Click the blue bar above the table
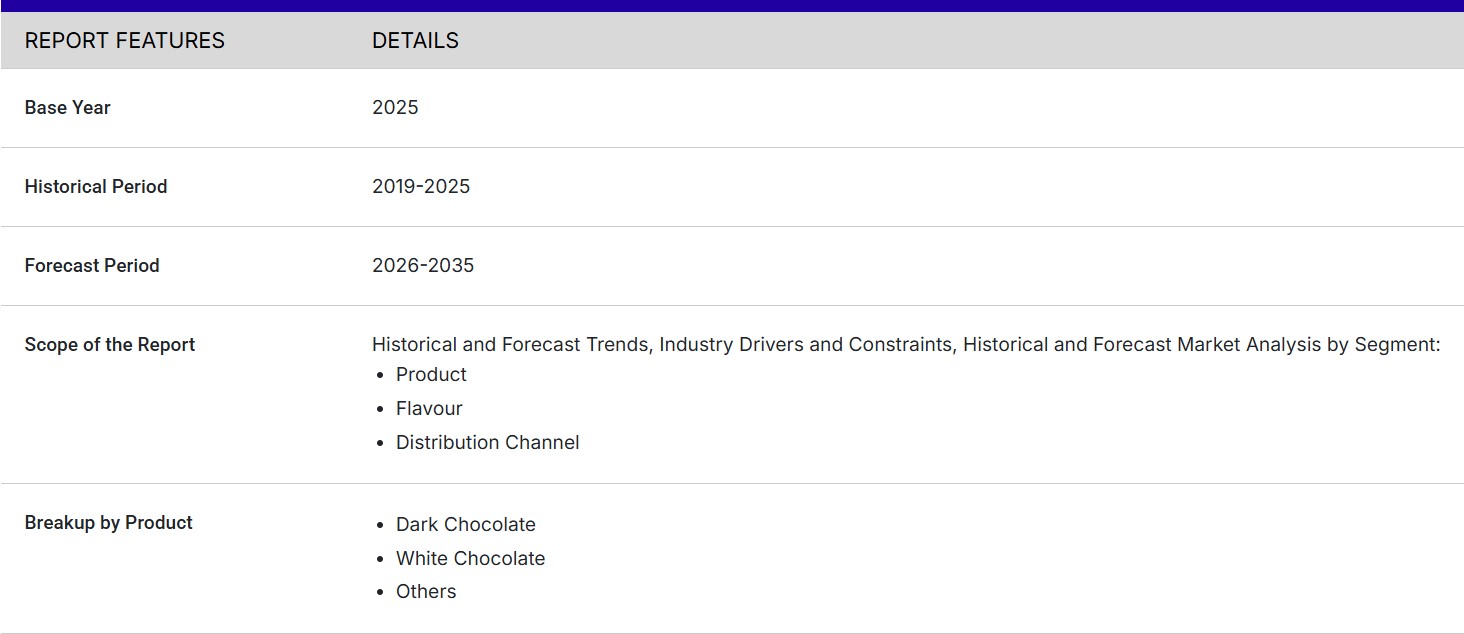The height and width of the screenshot is (634, 1464). [732, 6]
